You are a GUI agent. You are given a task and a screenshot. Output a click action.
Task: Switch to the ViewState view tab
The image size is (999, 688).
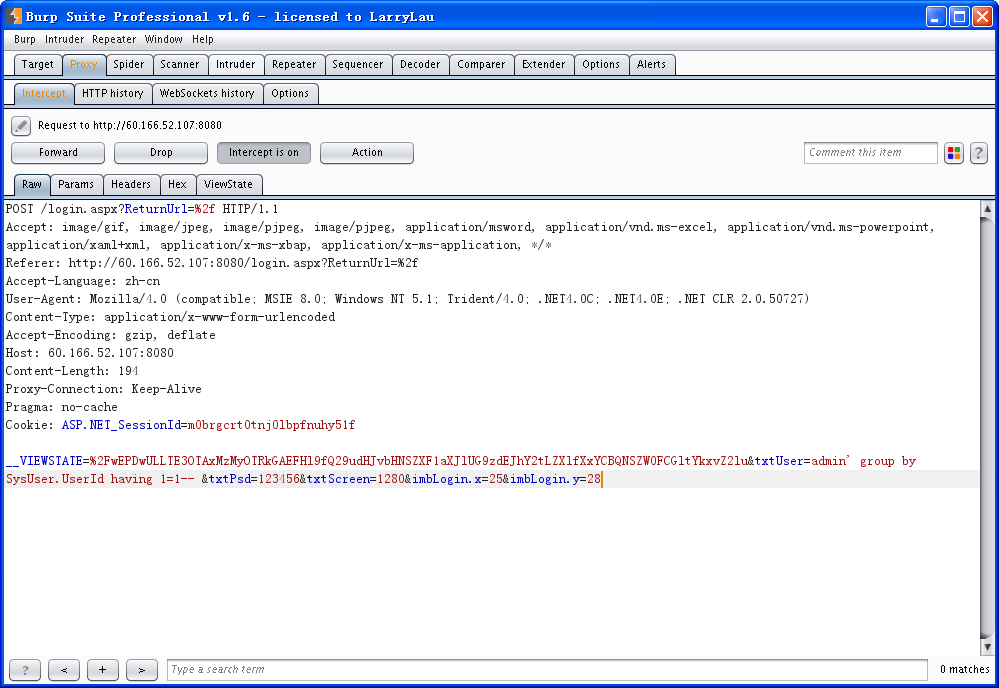coord(228,185)
